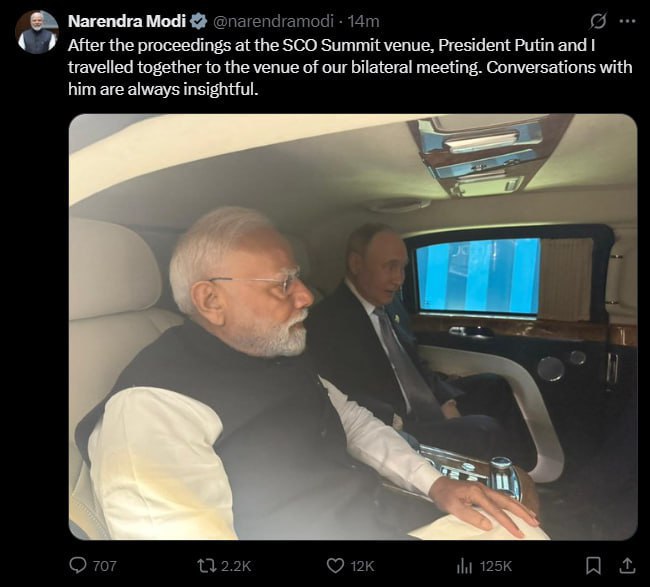Open the attached car photo
This screenshot has width=650, height=587.
coord(352,326)
